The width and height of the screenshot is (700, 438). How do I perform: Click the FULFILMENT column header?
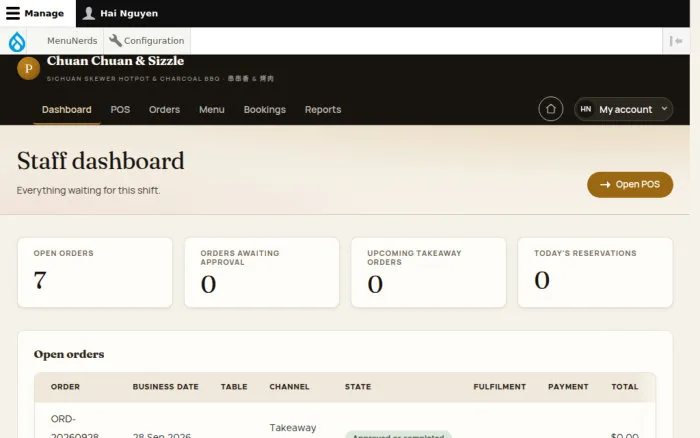(x=500, y=387)
